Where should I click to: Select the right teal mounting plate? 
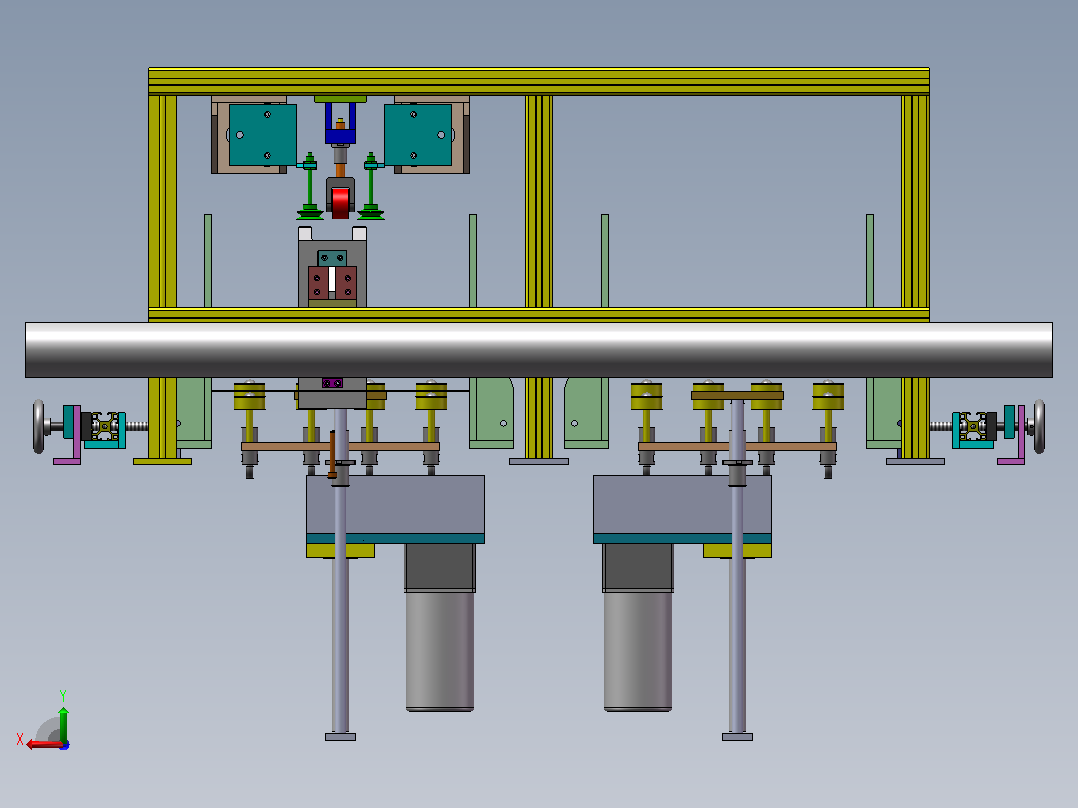(418, 135)
